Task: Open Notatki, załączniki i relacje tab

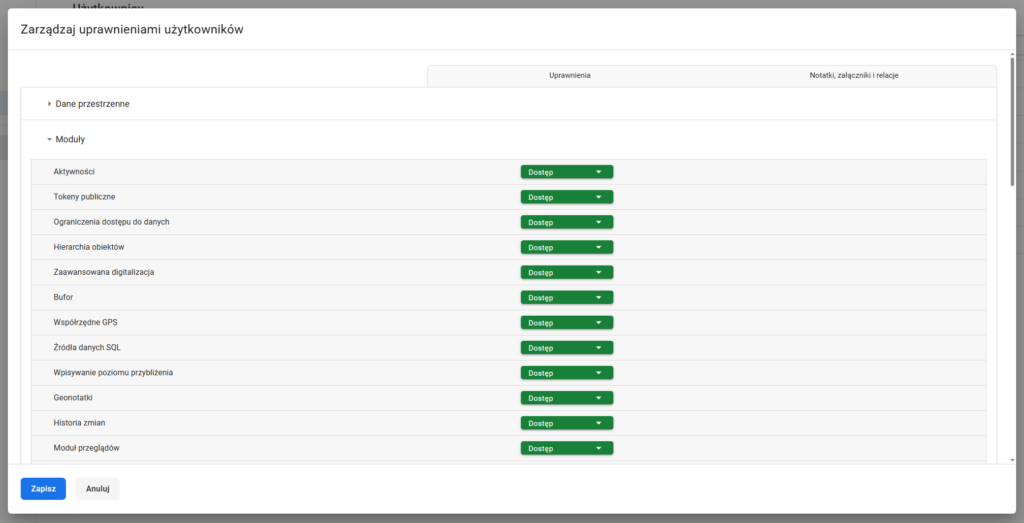Action: (853, 76)
